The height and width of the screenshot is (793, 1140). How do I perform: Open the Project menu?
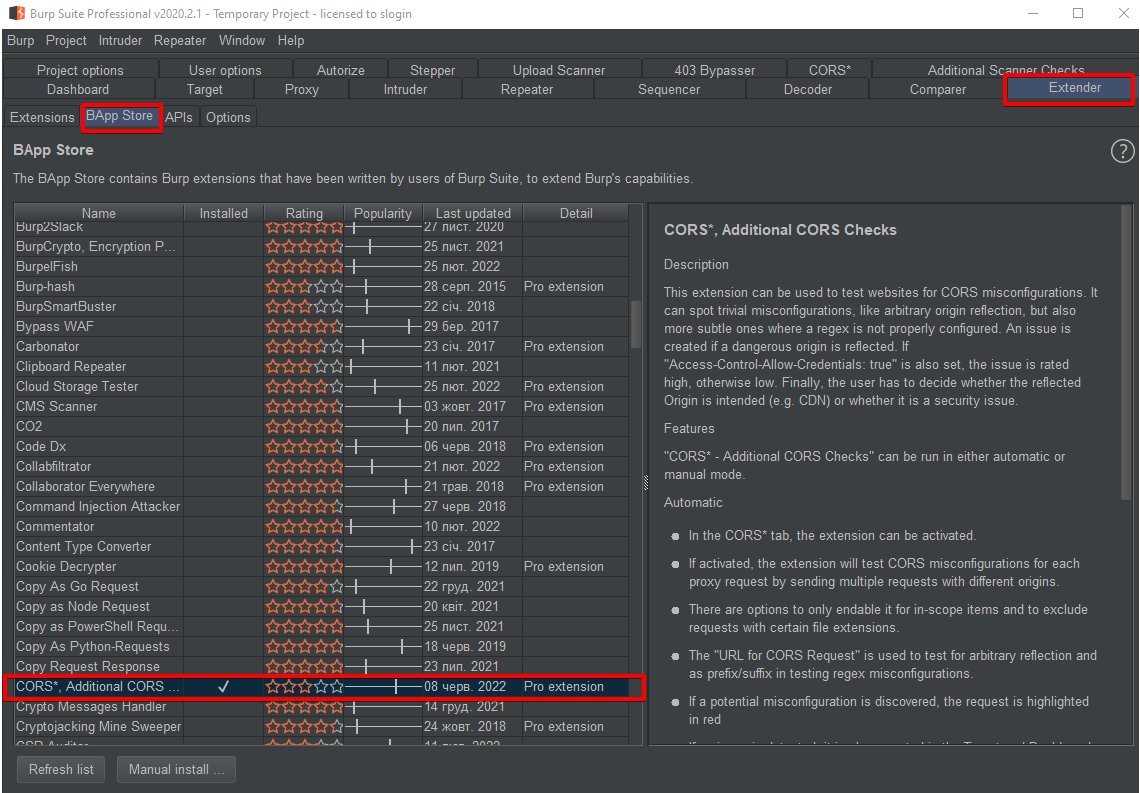point(66,41)
